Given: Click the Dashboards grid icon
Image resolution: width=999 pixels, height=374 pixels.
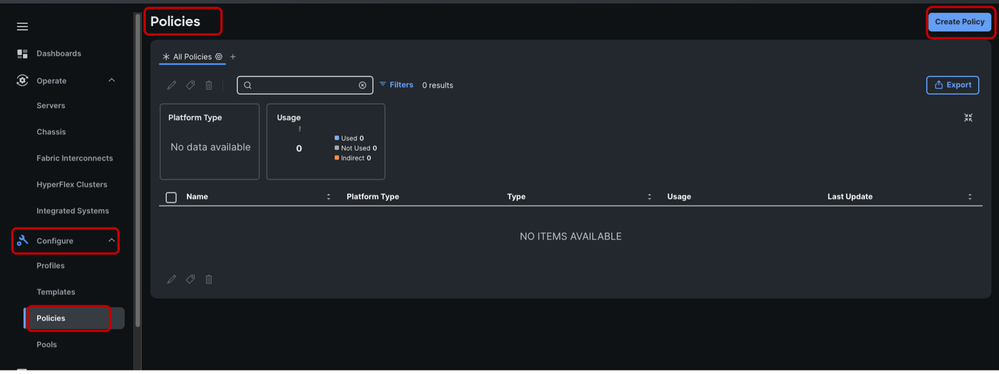Looking at the screenshot, I should 22,54.
